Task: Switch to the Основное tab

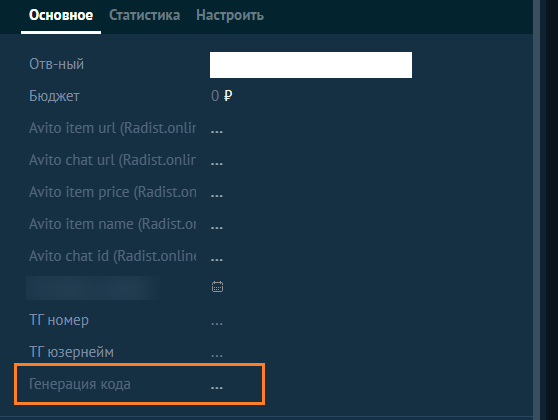Action: tap(61, 15)
